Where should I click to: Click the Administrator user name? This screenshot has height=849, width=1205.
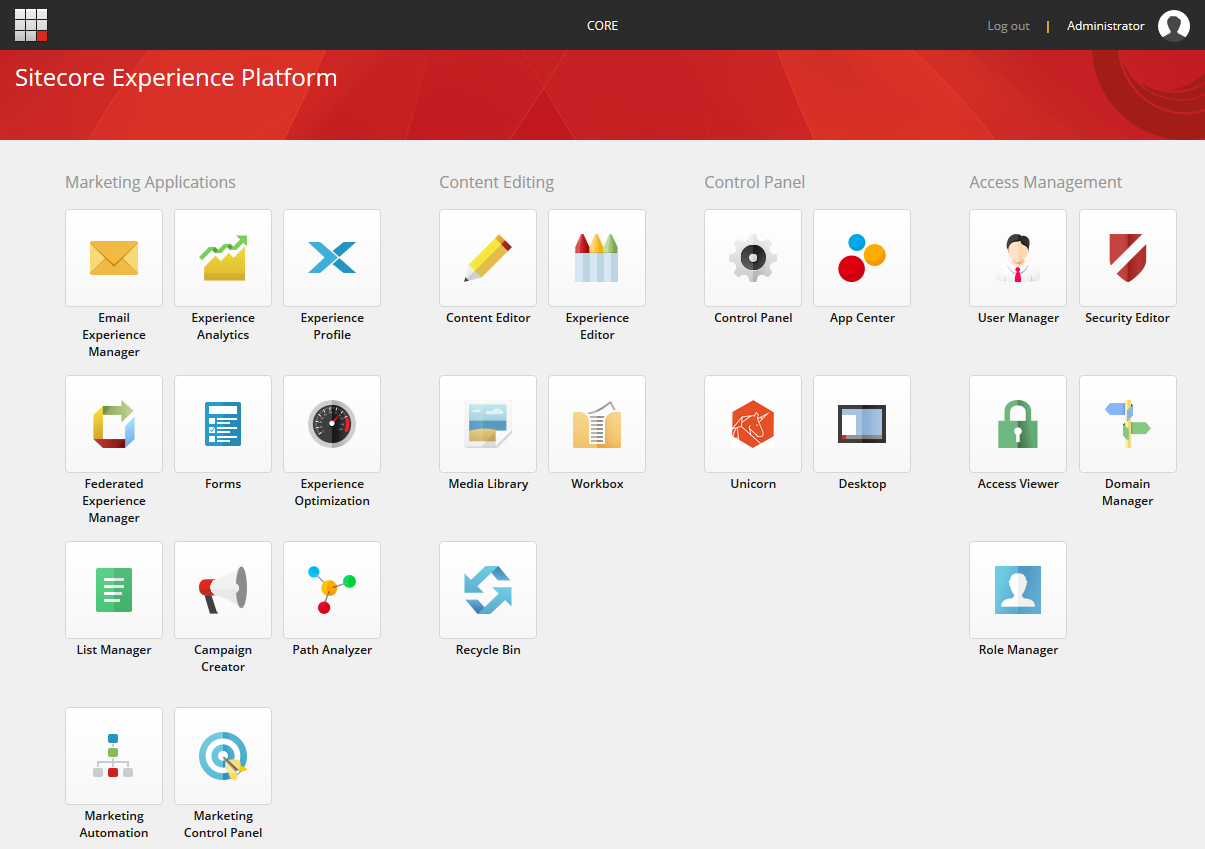(1105, 26)
